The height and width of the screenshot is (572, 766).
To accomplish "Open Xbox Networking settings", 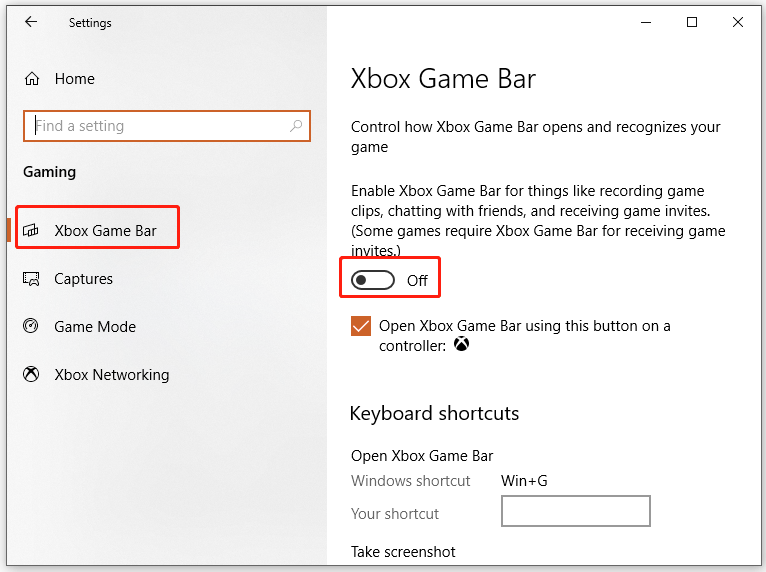I will (x=111, y=375).
